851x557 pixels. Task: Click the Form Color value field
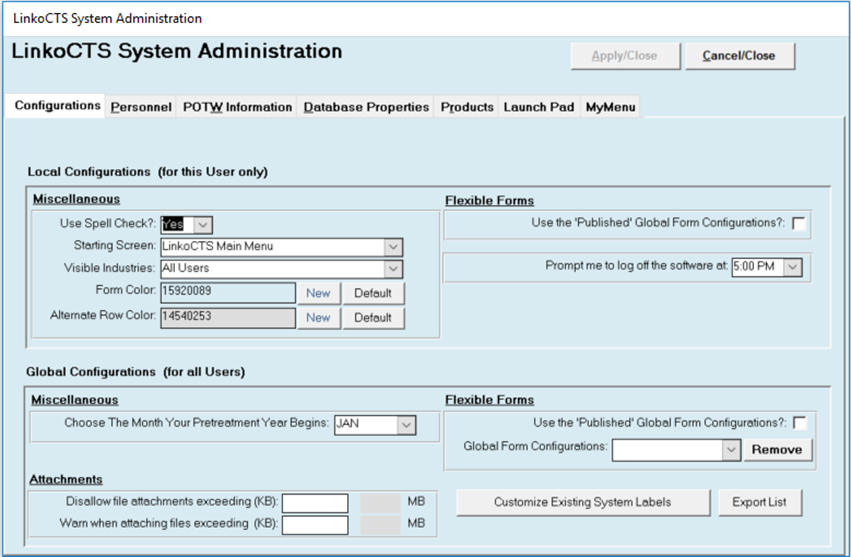(x=228, y=292)
